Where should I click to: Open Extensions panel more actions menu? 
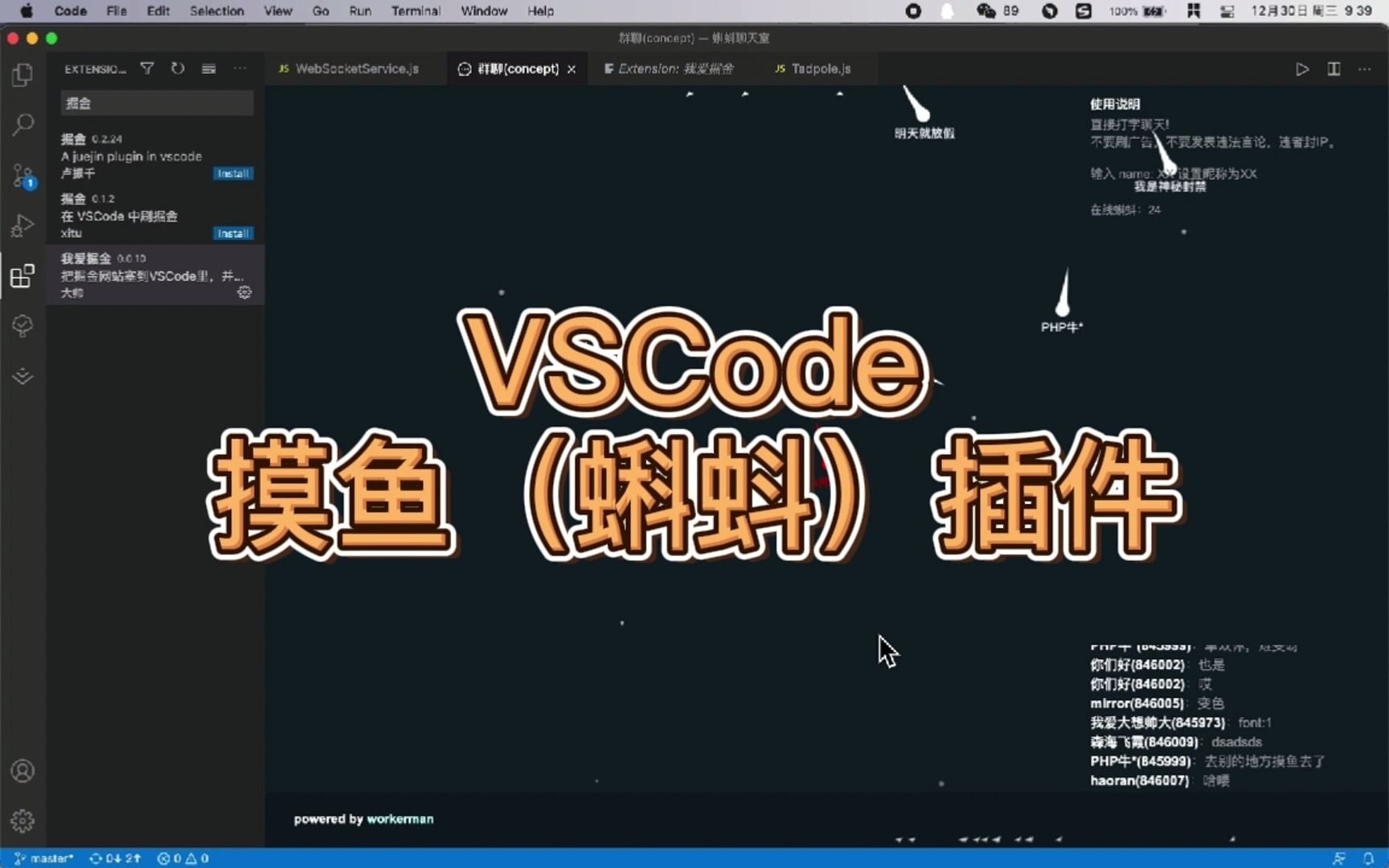point(240,68)
